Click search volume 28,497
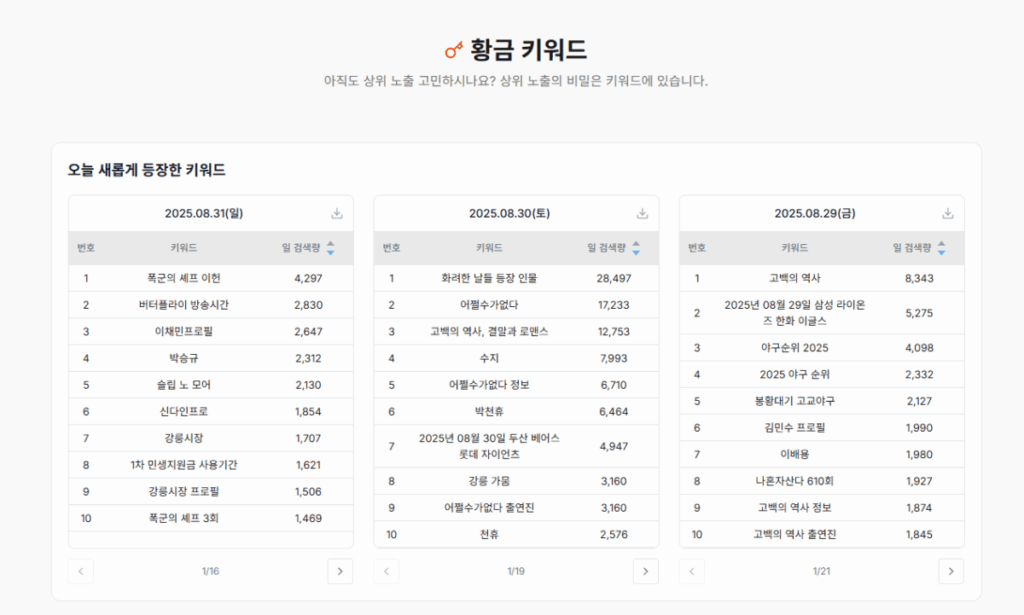1024x615 pixels. (614, 278)
